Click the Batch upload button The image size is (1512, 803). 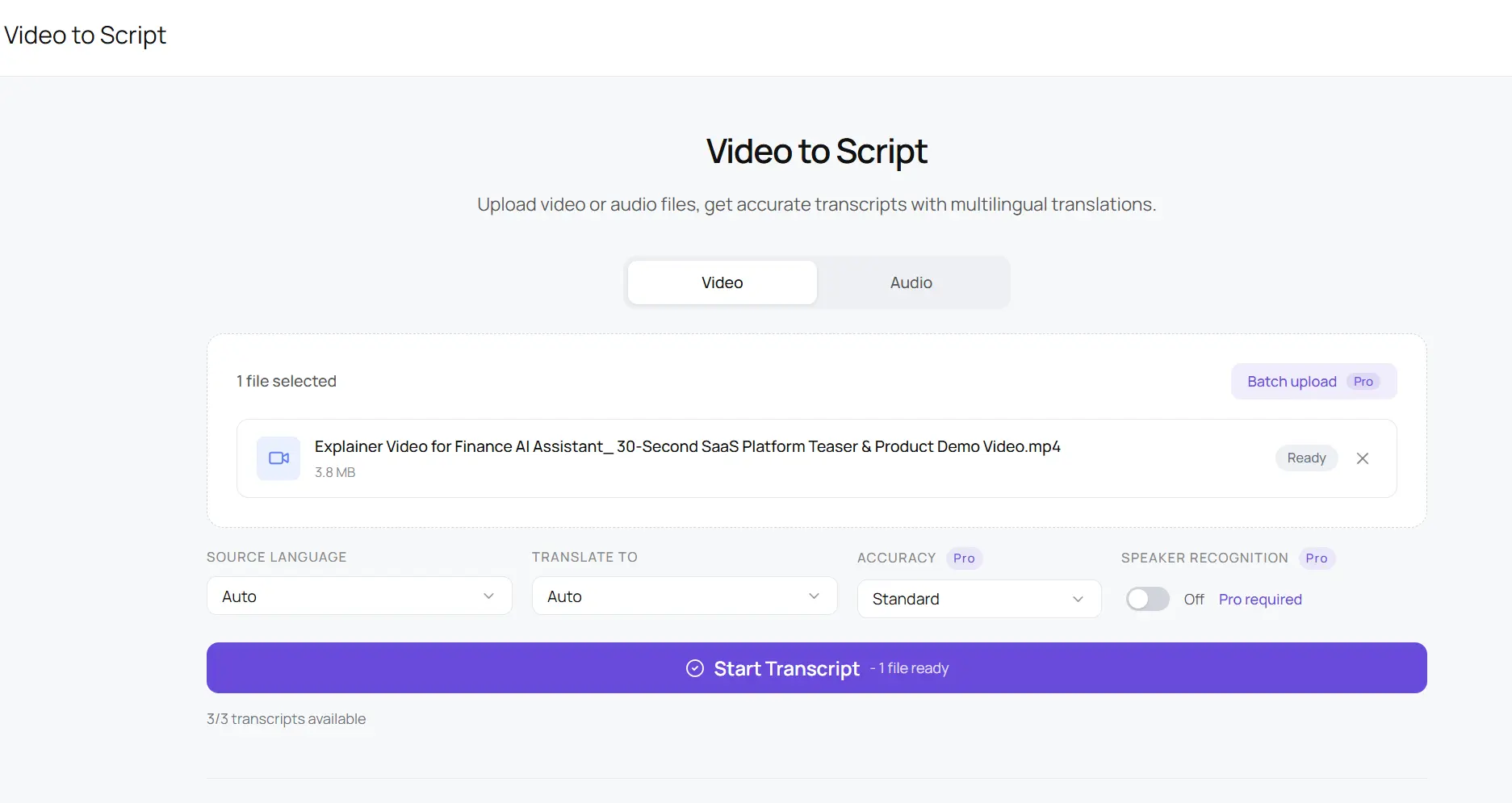point(1292,381)
